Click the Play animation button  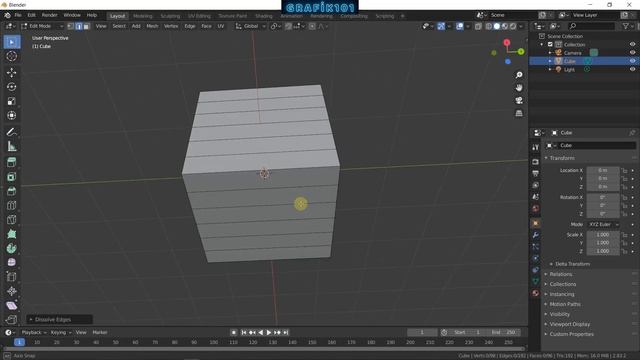coord(269,333)
